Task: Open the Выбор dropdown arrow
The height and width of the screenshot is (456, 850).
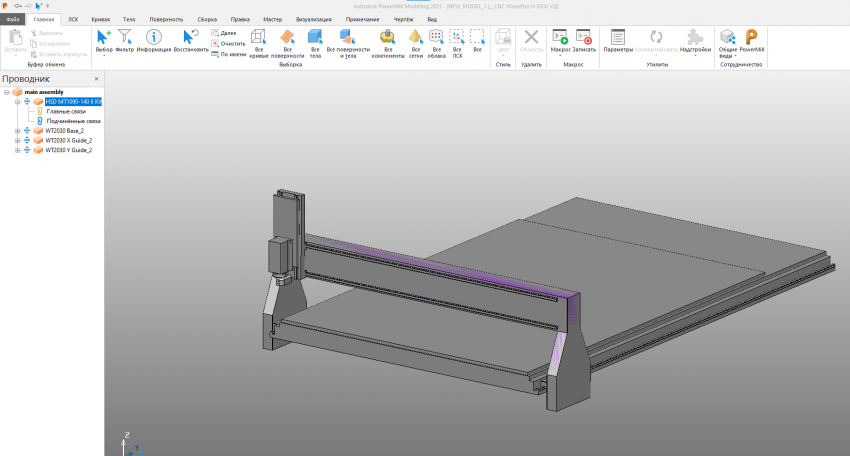Action: click(103, 55)
